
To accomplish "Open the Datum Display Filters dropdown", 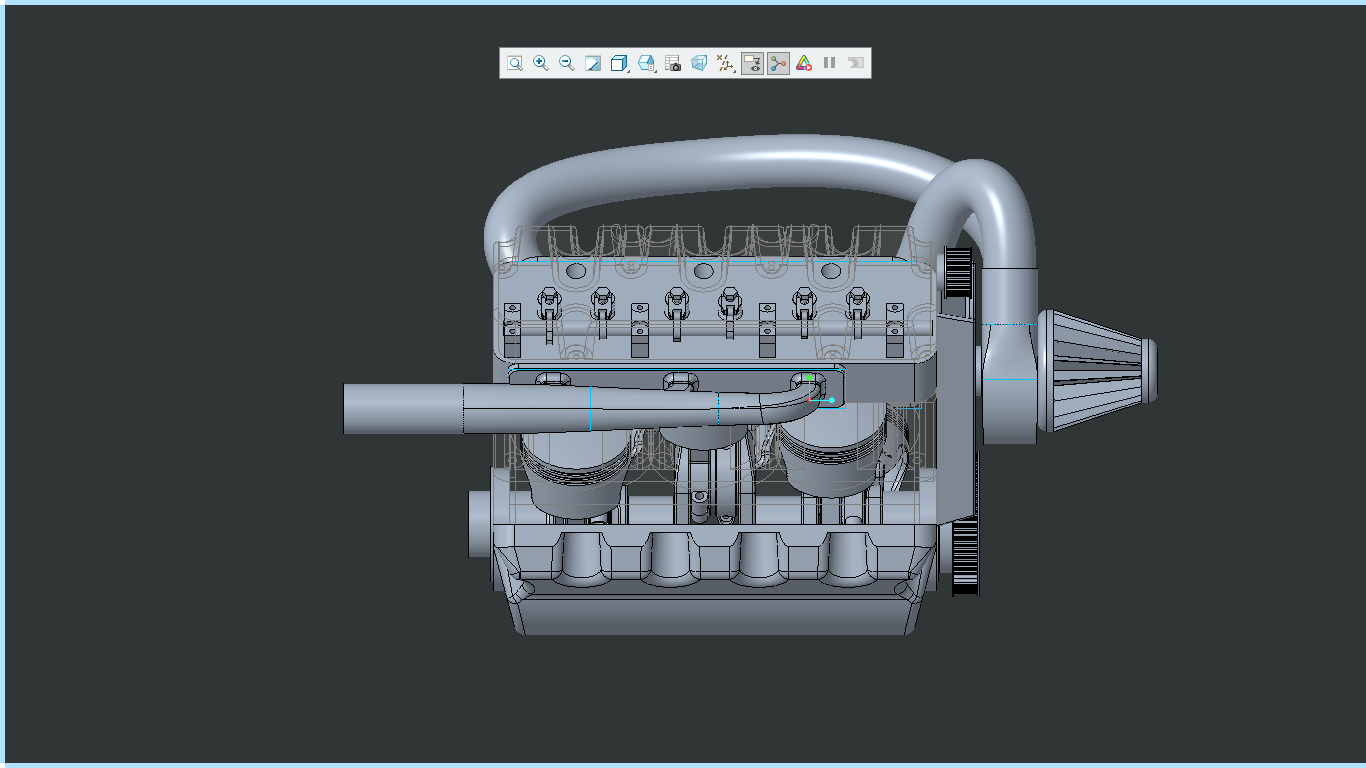I will (726, 63).
